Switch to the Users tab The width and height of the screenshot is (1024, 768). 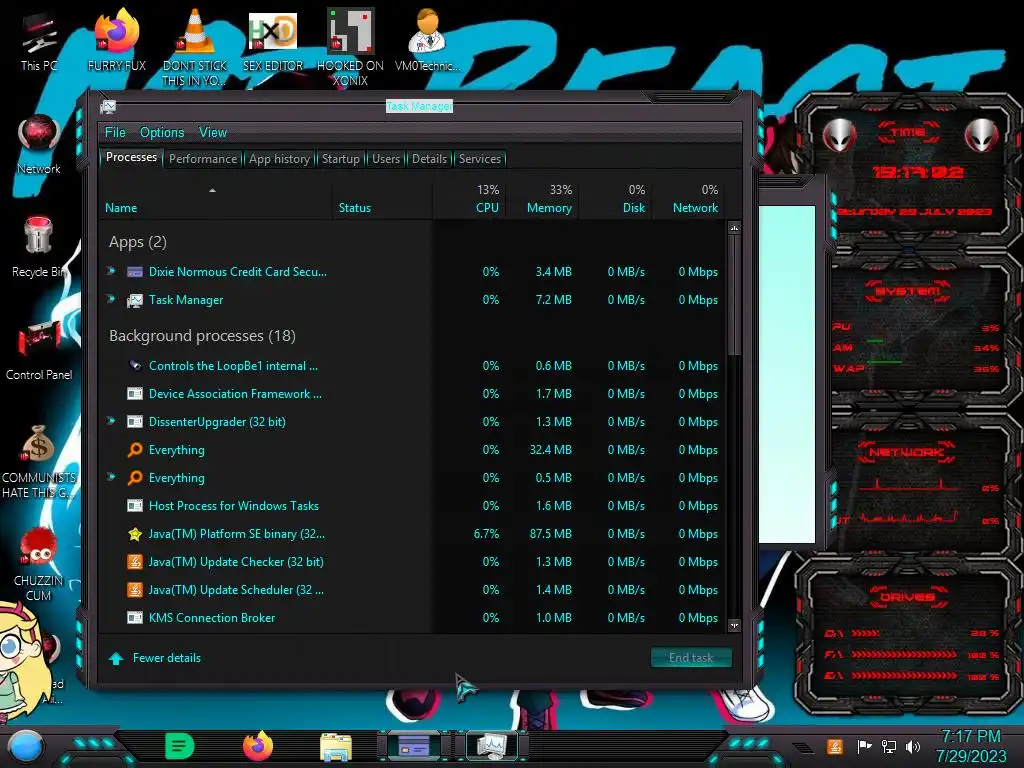pos(385,159)
